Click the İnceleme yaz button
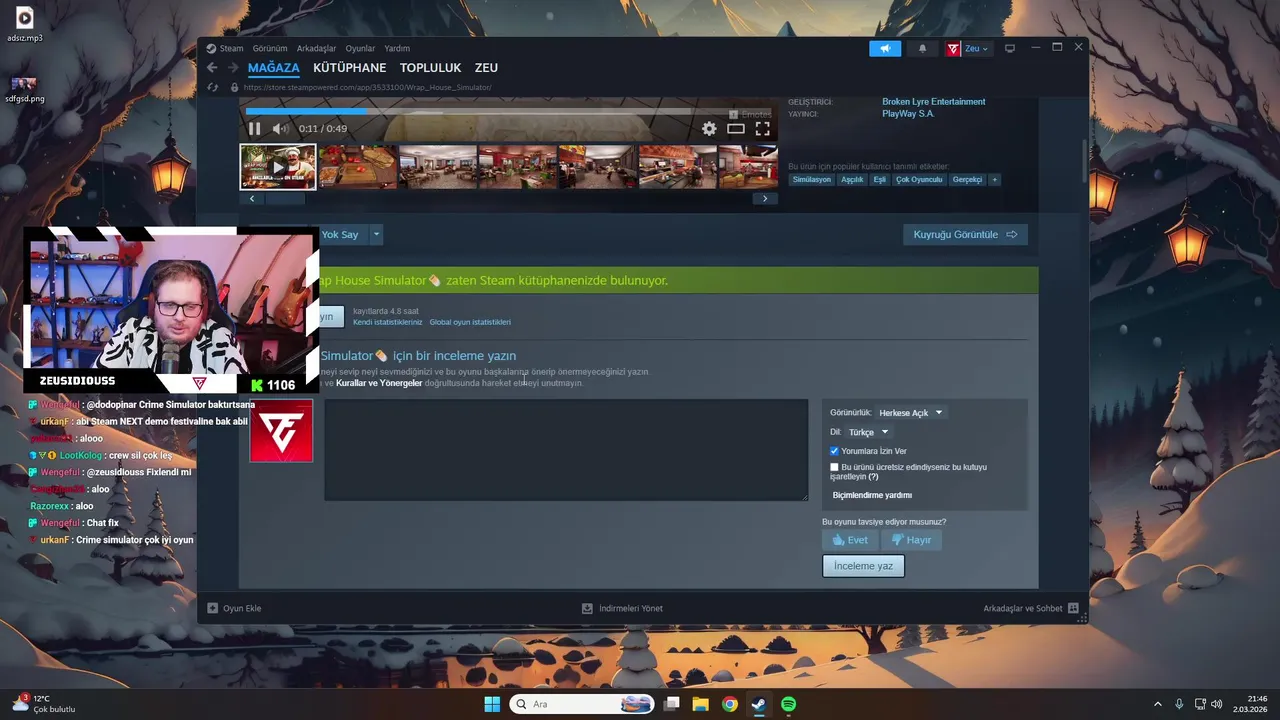 (x=863, y=566)
